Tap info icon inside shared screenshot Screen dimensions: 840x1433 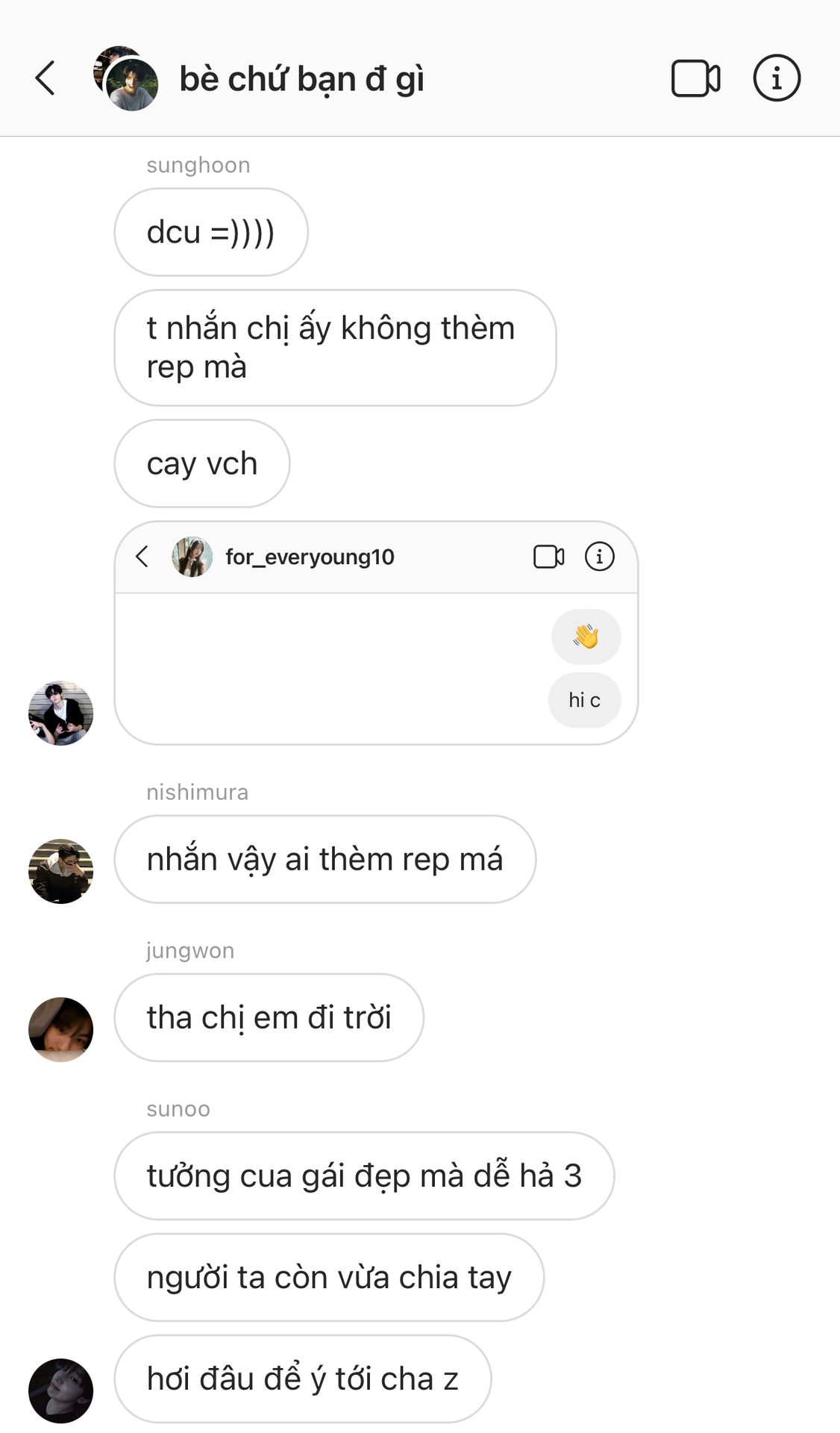[600, 556]
